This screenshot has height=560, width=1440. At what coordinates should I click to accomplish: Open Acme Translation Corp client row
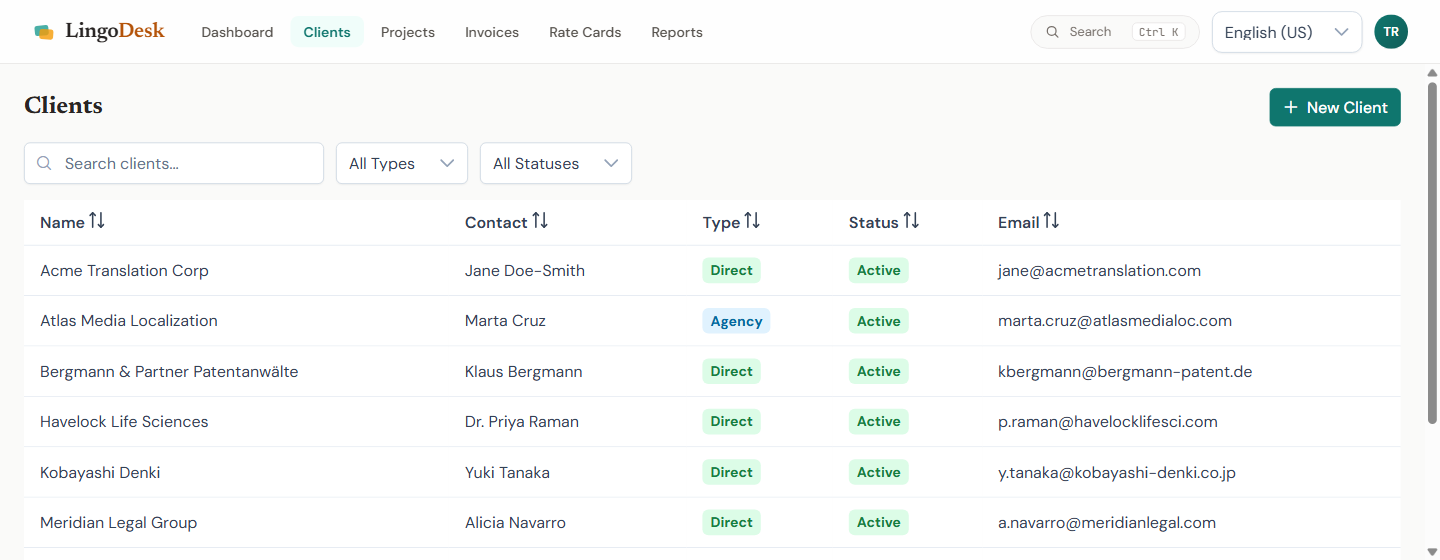point(712,270)
